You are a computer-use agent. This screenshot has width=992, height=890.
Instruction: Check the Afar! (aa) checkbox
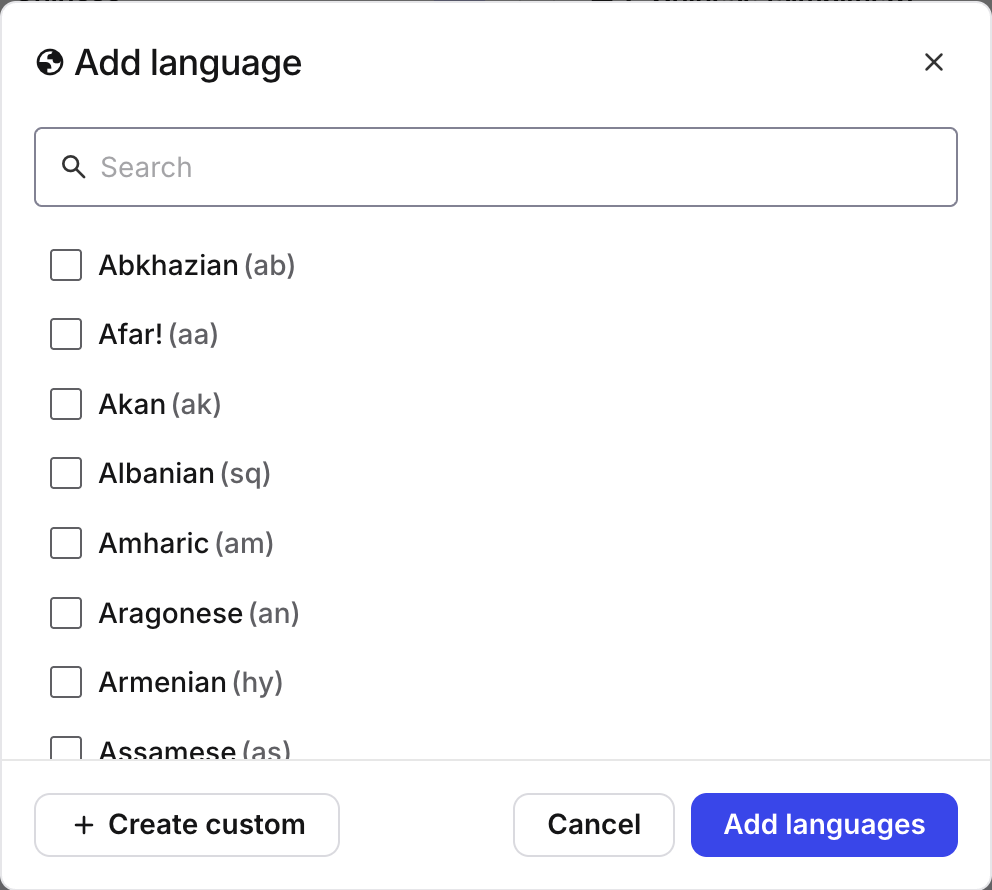tap(65, 334)
